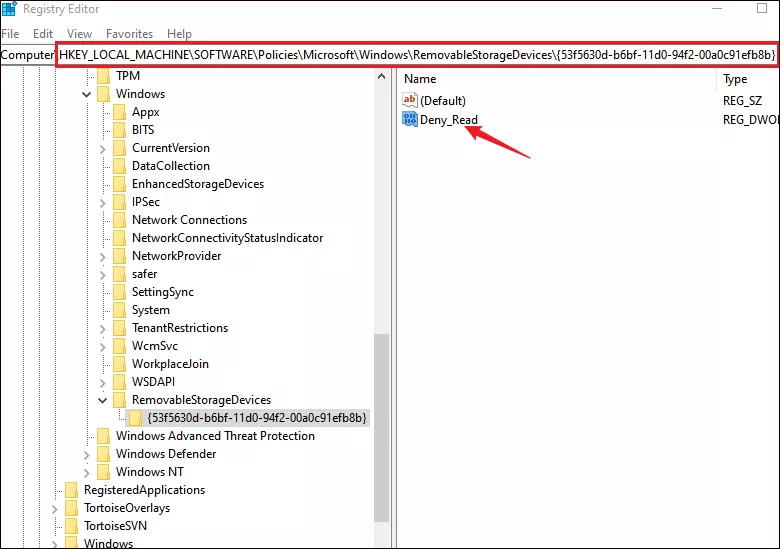
Task: Select the DataCollection key label
Action: tap(171, 166)
